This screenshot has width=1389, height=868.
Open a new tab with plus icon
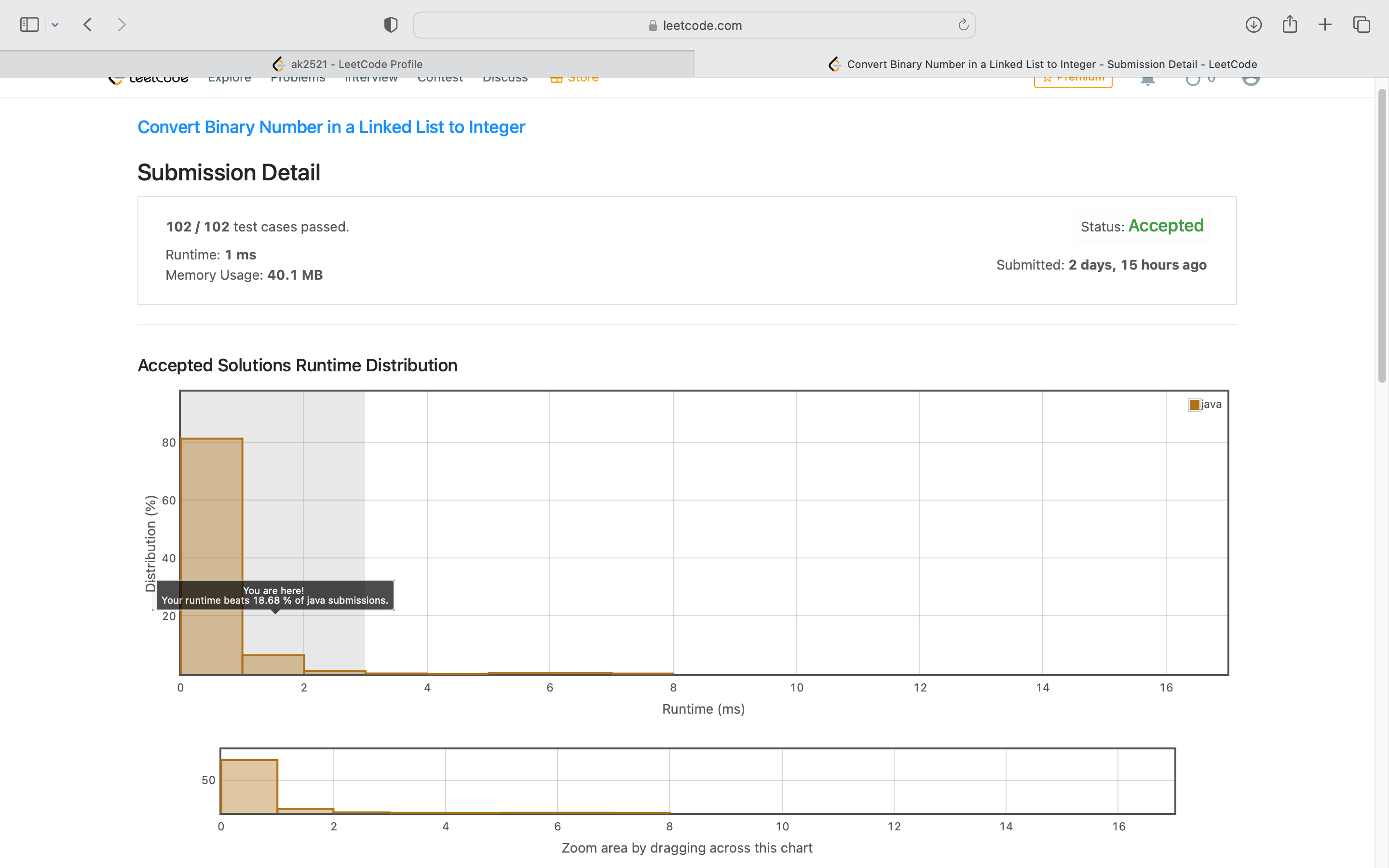1325,25
